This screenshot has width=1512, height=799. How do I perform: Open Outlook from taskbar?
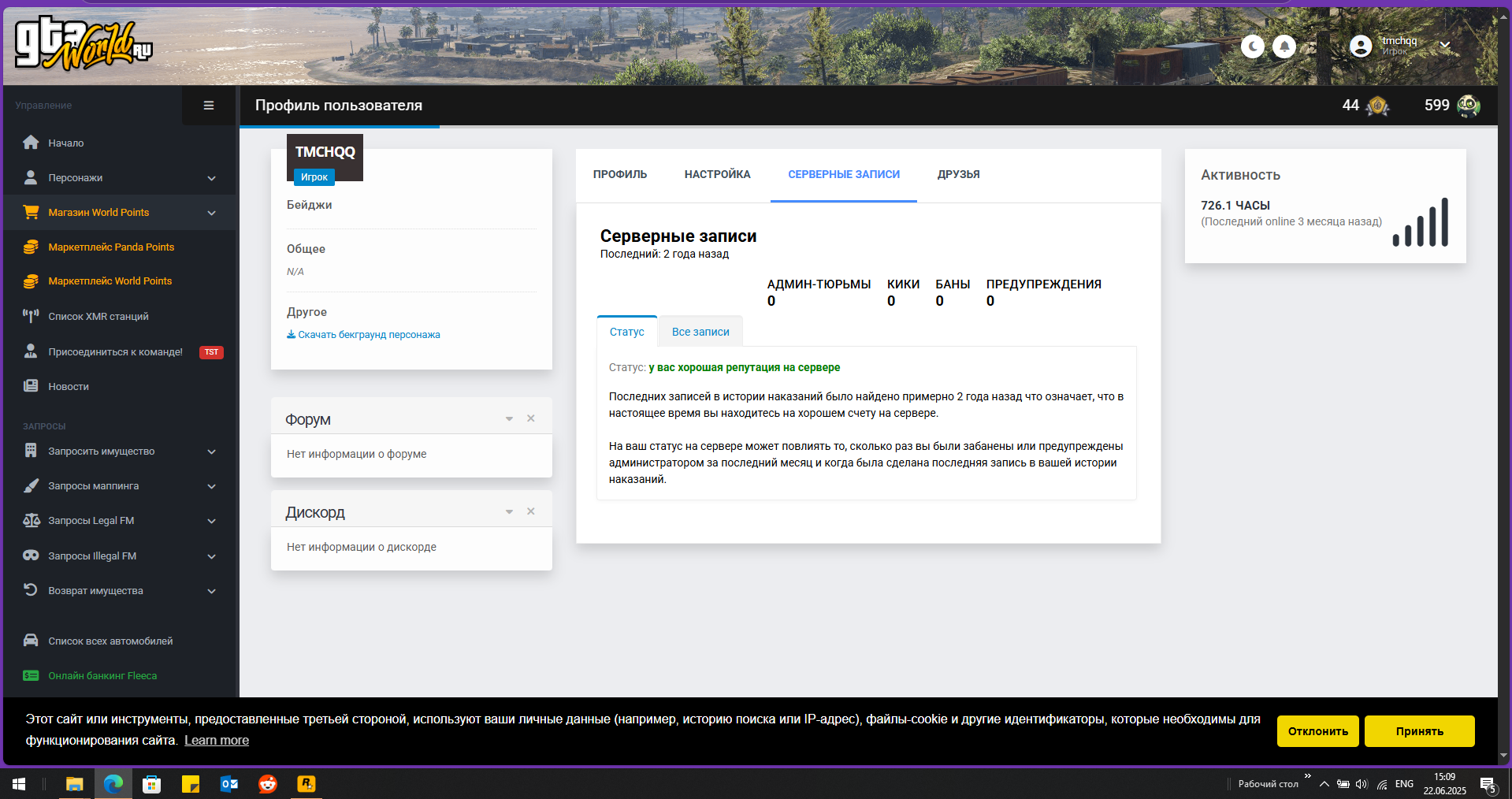click(229, 784)
